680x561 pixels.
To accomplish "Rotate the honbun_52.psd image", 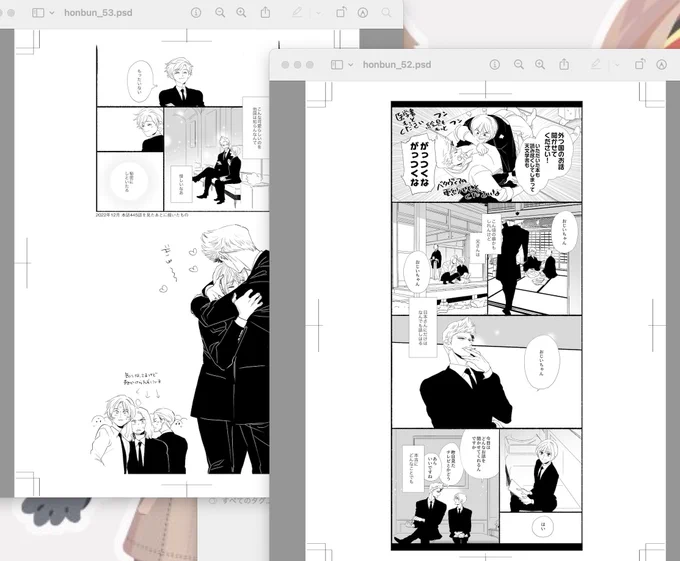I will [x=640, y=65].
